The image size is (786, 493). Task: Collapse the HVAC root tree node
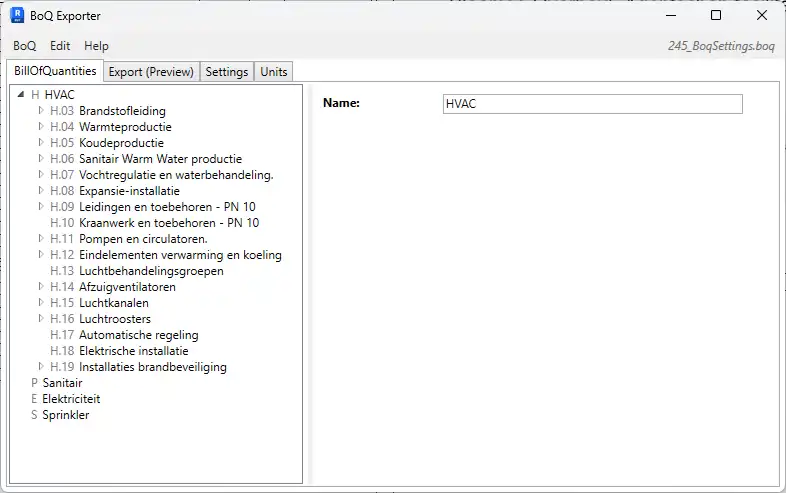(21, 95)
